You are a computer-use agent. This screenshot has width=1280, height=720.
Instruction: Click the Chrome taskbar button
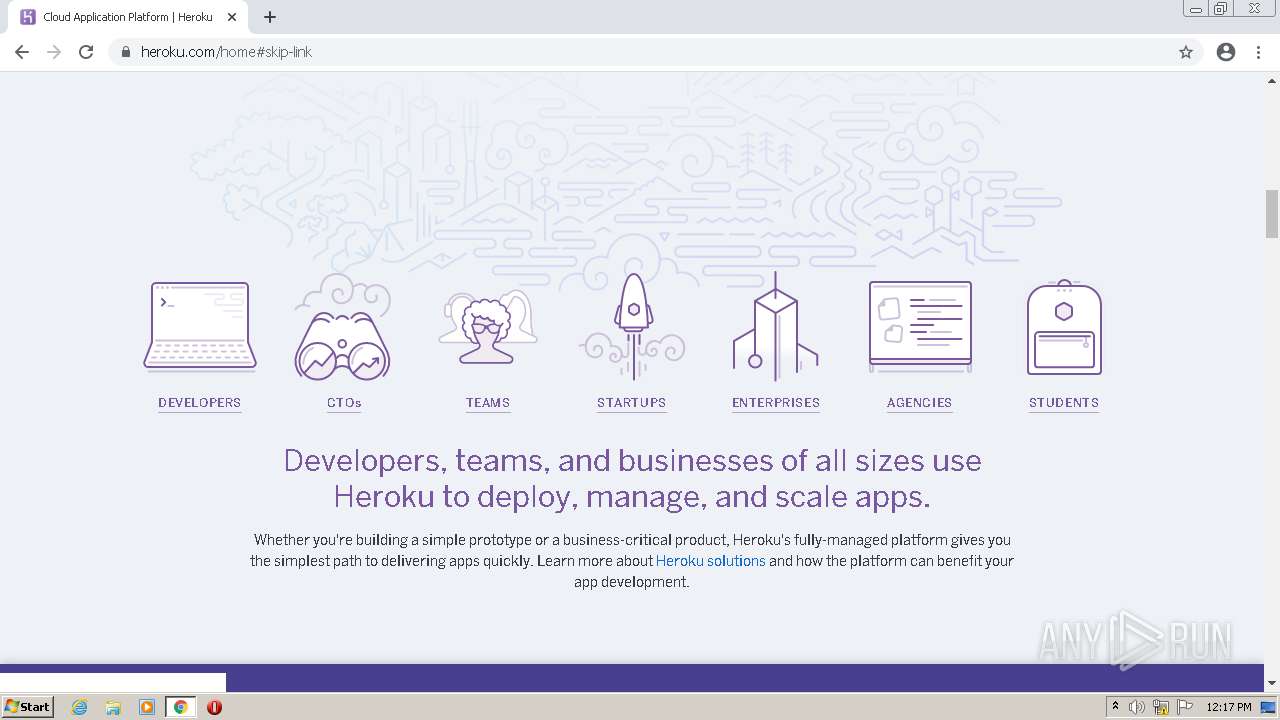point(181,707)
